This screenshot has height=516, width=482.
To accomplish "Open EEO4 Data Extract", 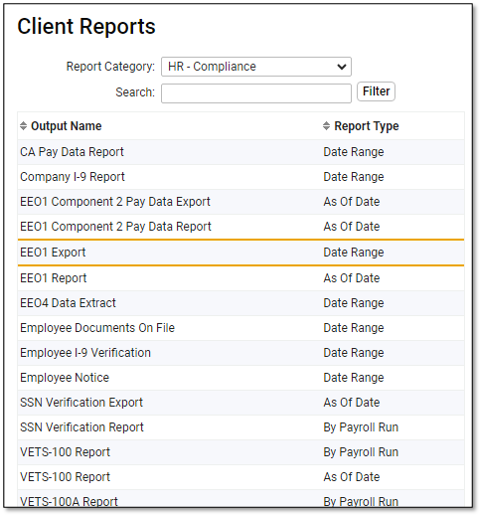I will [241, 303].
